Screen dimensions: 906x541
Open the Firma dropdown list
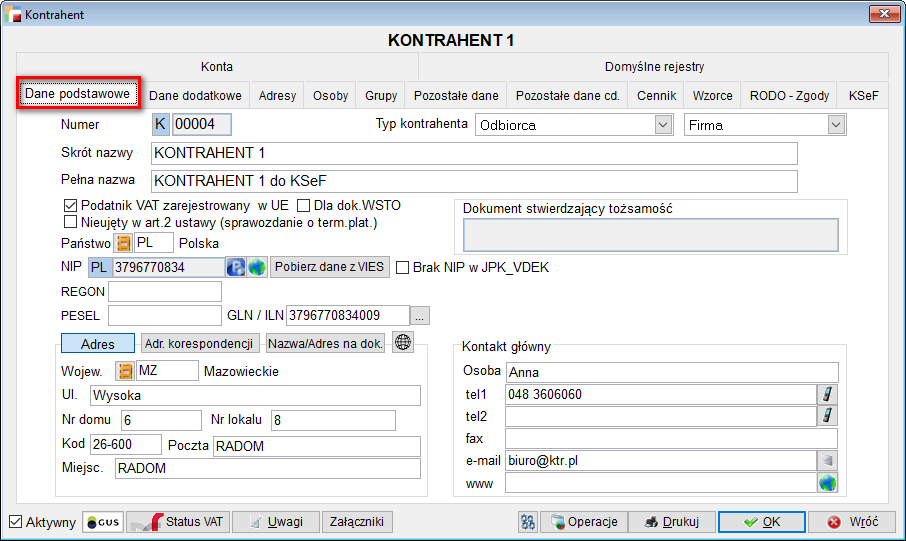point(836,125)
